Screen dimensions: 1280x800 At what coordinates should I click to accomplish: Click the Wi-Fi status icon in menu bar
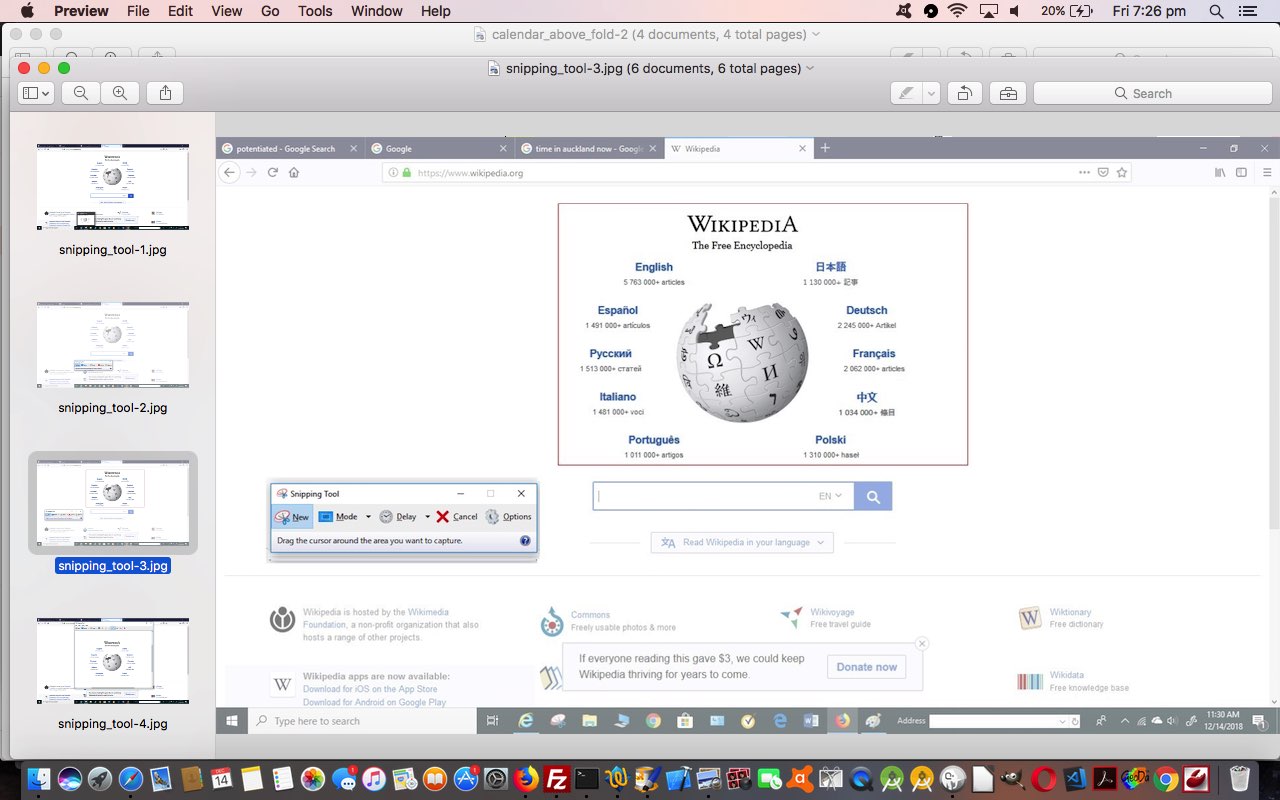pos(958,11)
